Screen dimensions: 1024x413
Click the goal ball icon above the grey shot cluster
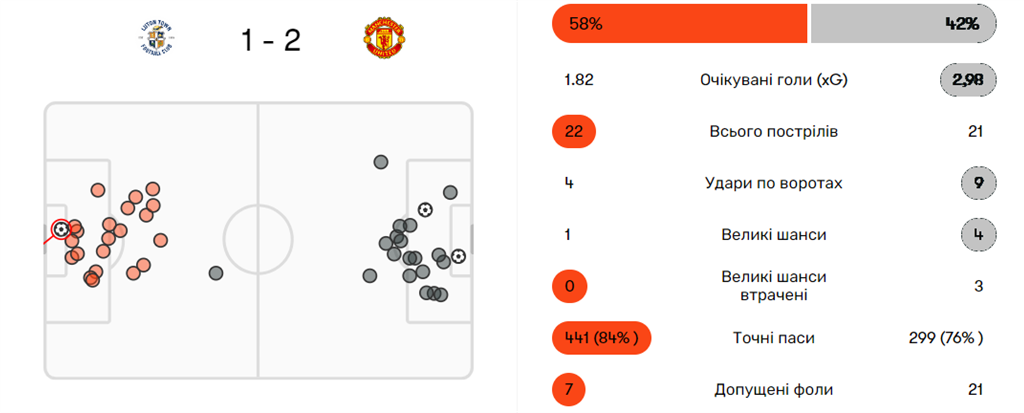coord(425,210)
